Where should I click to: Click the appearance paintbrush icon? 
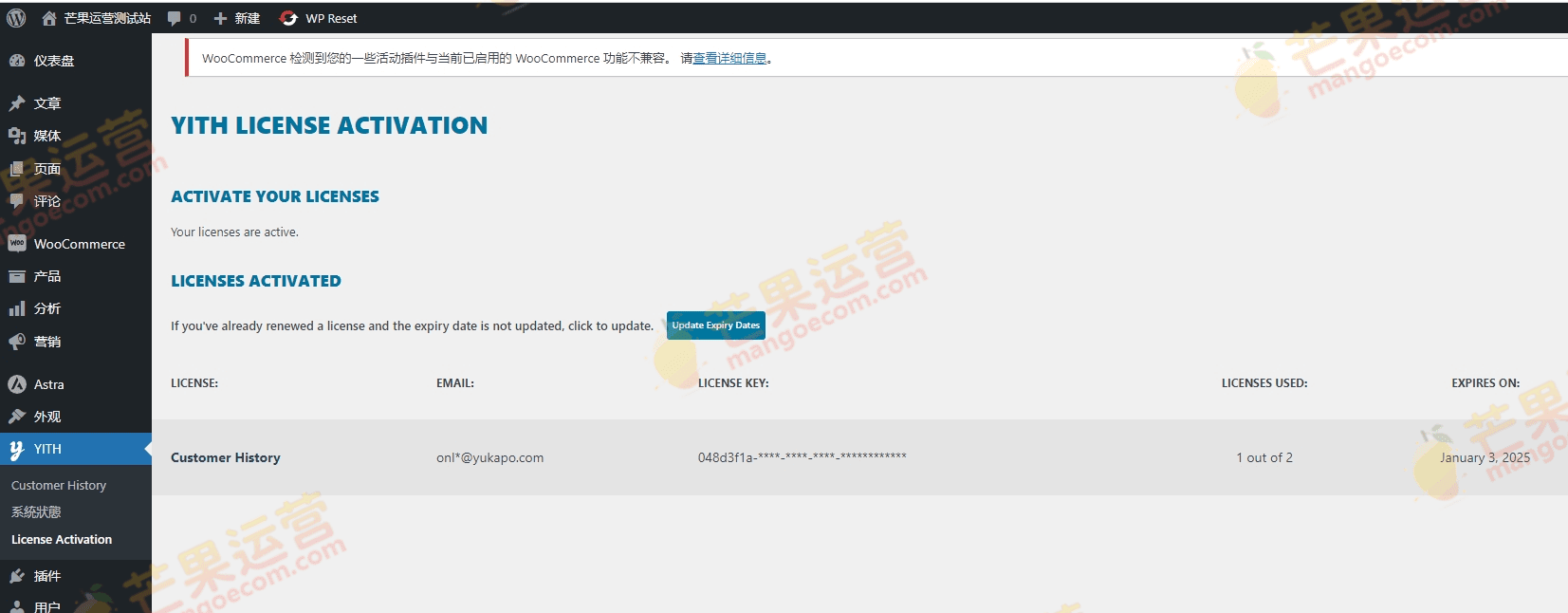(x=17, y=417)
